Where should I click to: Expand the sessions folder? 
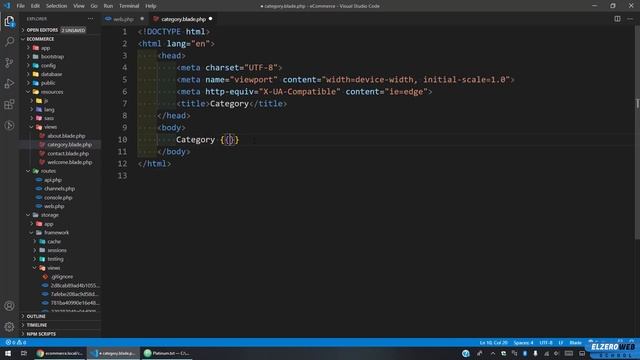click(60, 250)
